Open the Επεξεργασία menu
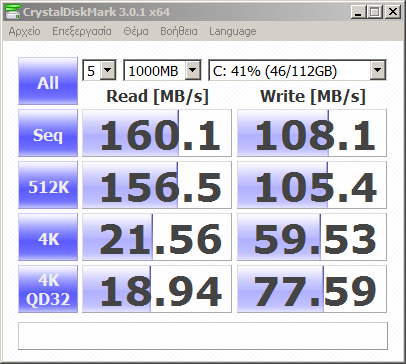406x364 pixels. (82, 31)
